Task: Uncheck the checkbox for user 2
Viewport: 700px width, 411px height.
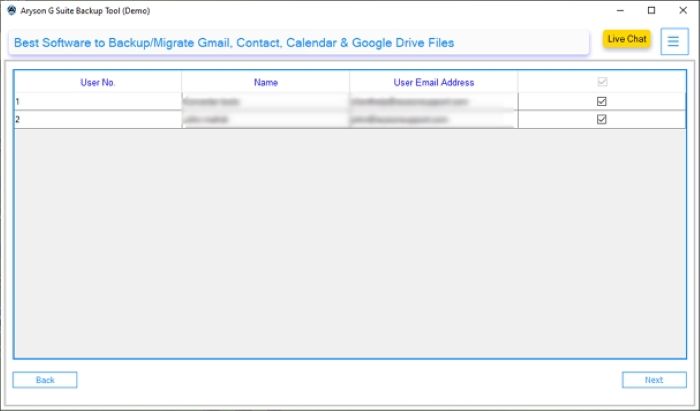Action: 602,119
